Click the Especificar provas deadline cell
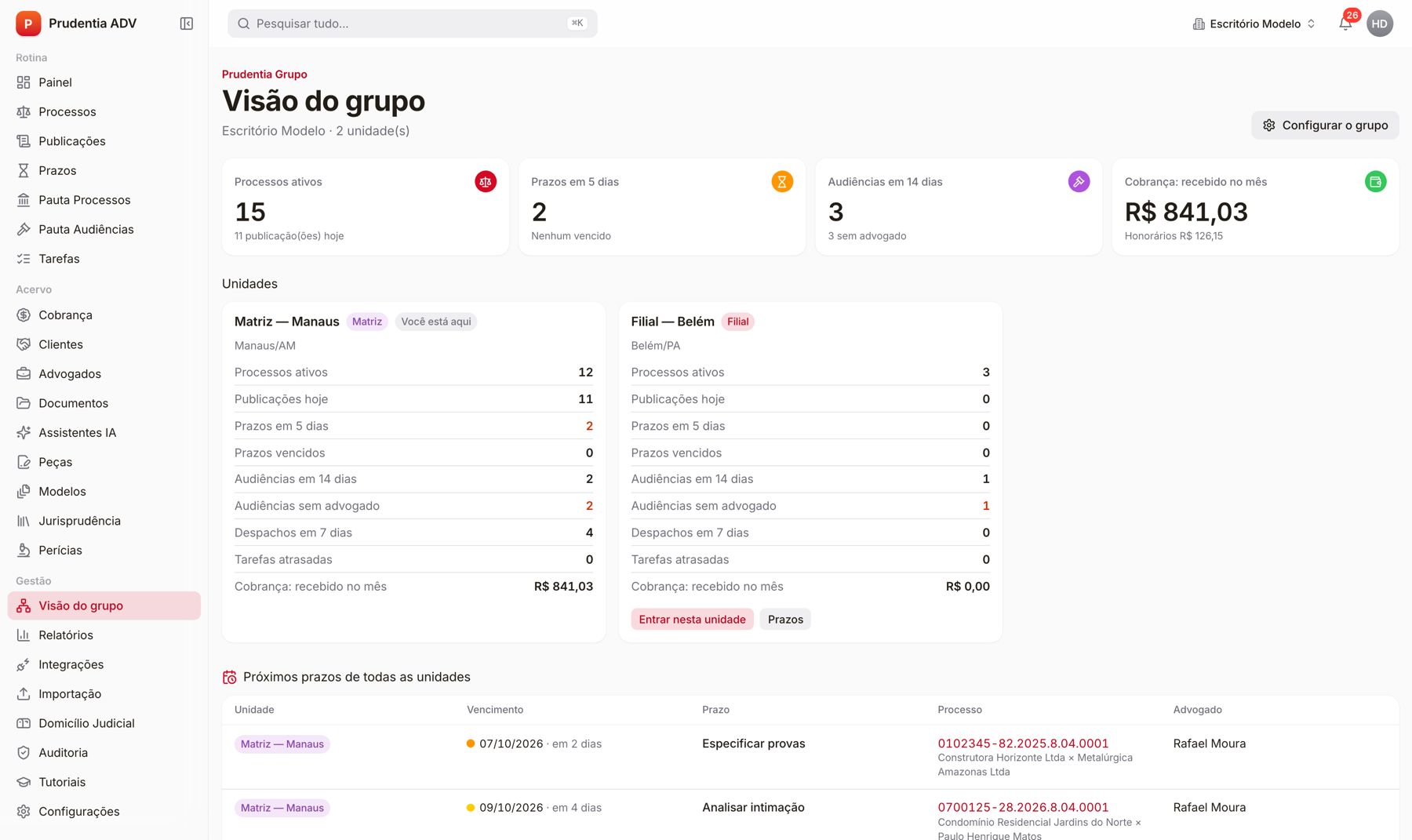This screenshot has width=1412, height=840. tap(754, 744)
